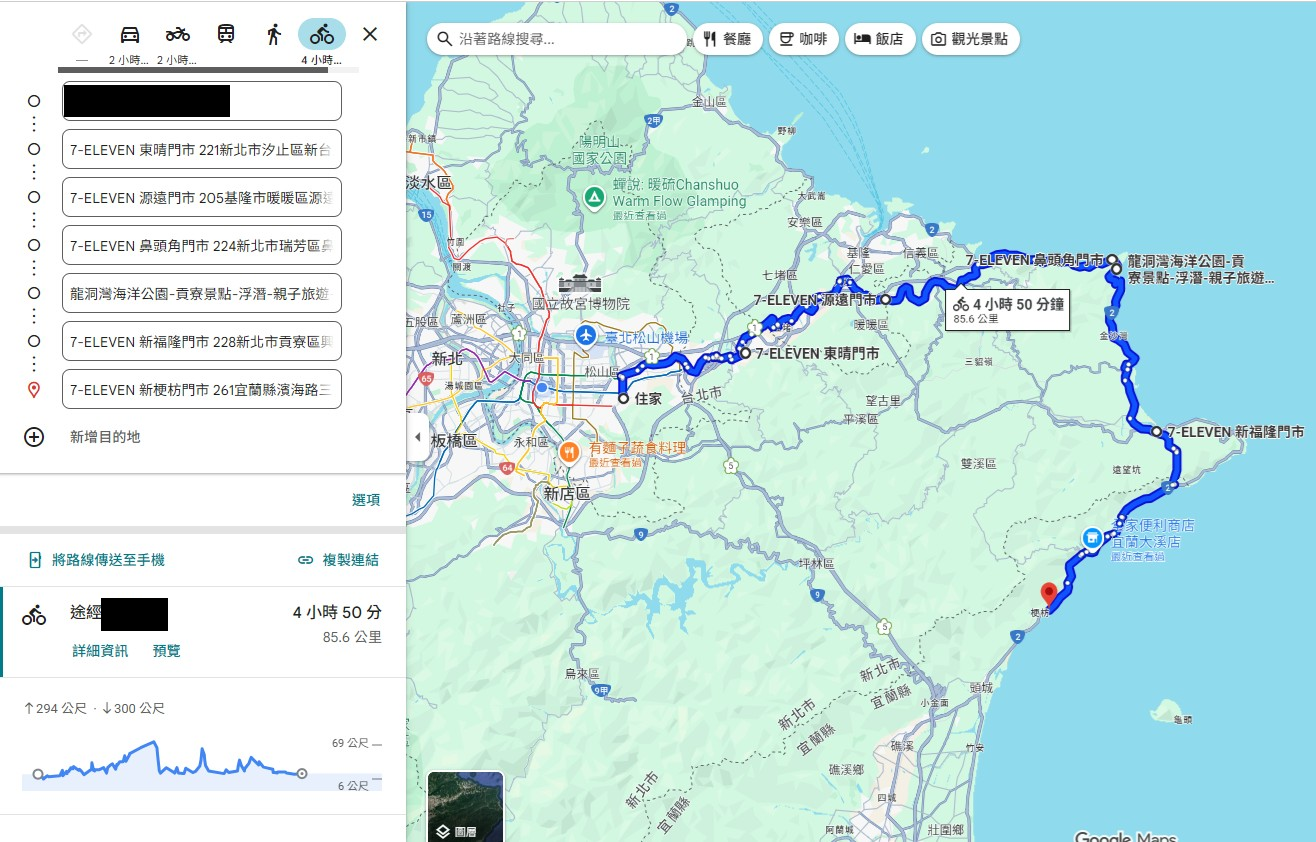Collapse the side panel with arrow
The image size is (1316, 842).
click(417, 437)
